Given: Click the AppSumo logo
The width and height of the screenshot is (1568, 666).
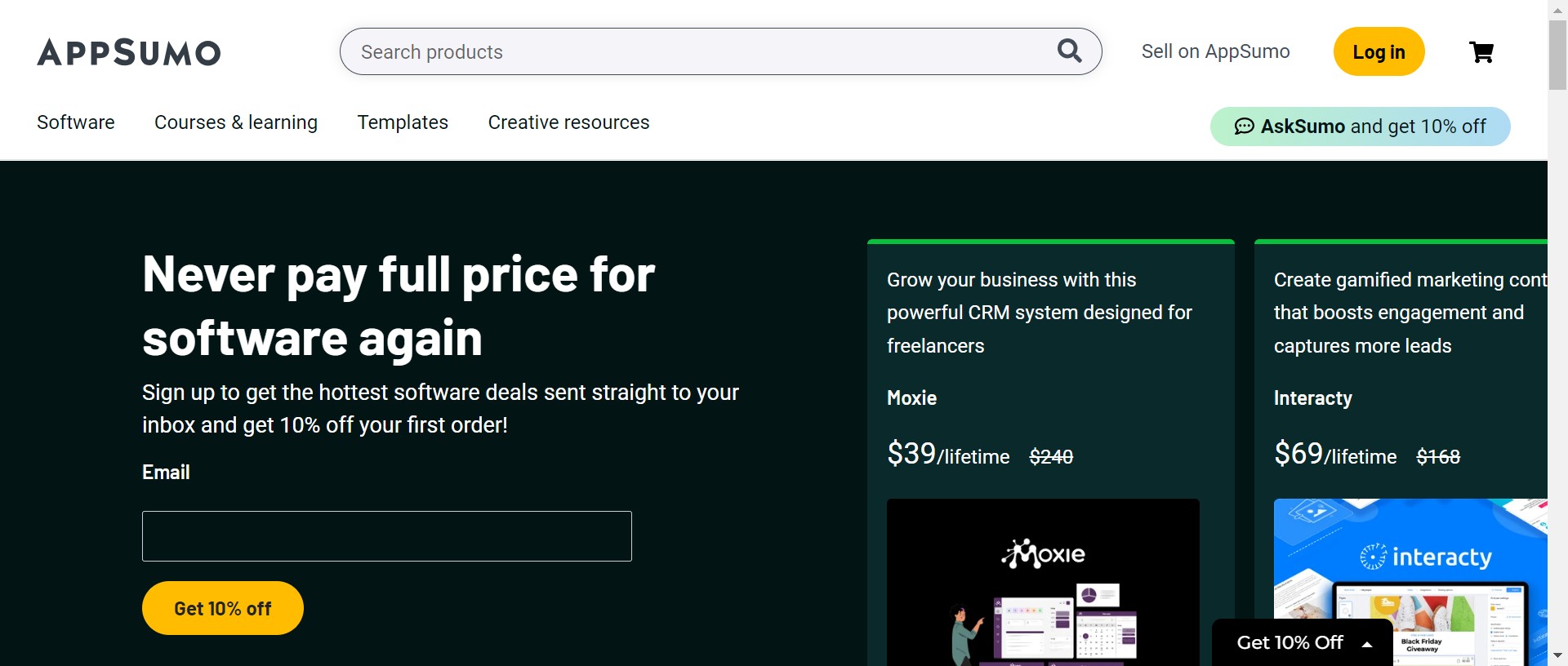Looking at the screenshot, I should [129, 52].
